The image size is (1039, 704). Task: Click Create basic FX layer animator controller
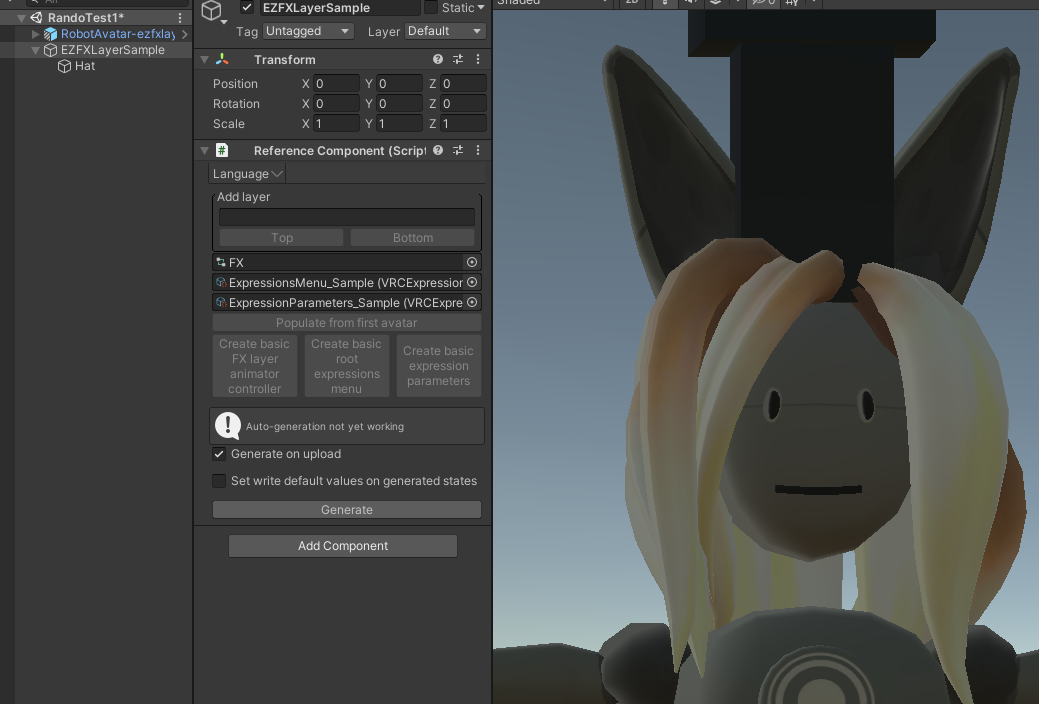254,366
